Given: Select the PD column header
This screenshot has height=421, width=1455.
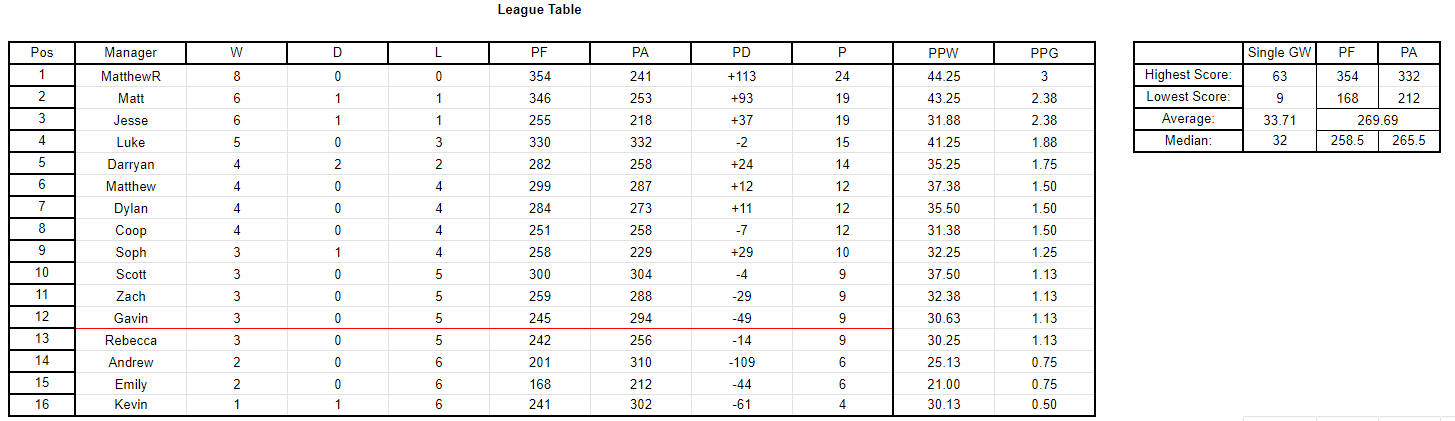Looking at the screenshot, I should point(741,53).
